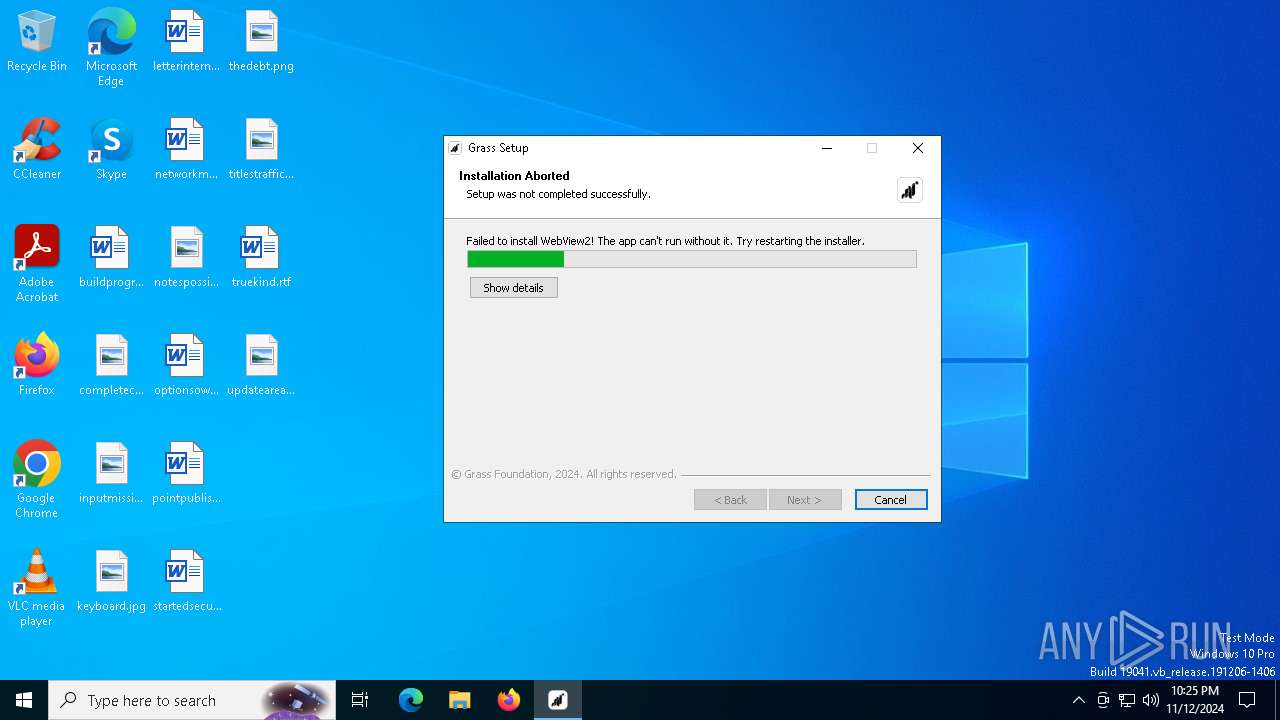The height and width of the screenshot is (720, 1280).
Task: Click the Grass Setup title bar icon
Action: click(x=455, y=148)
